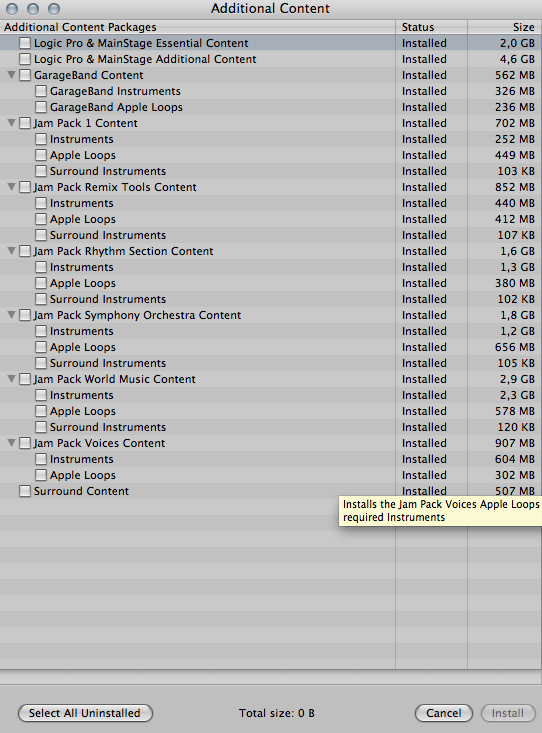Enable the Jam Pack World Music Content checkbox
Image resolution: width=542 pixels, height=733 pixels.
(x=25, y=380)
